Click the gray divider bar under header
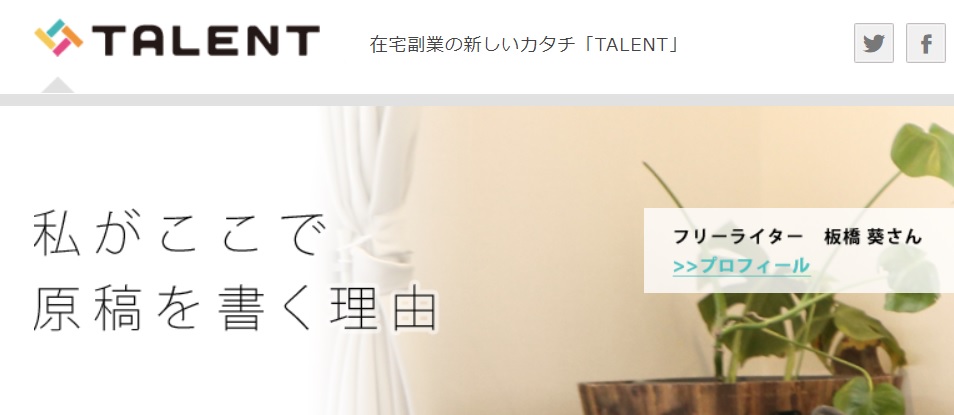 coord(477,100)
